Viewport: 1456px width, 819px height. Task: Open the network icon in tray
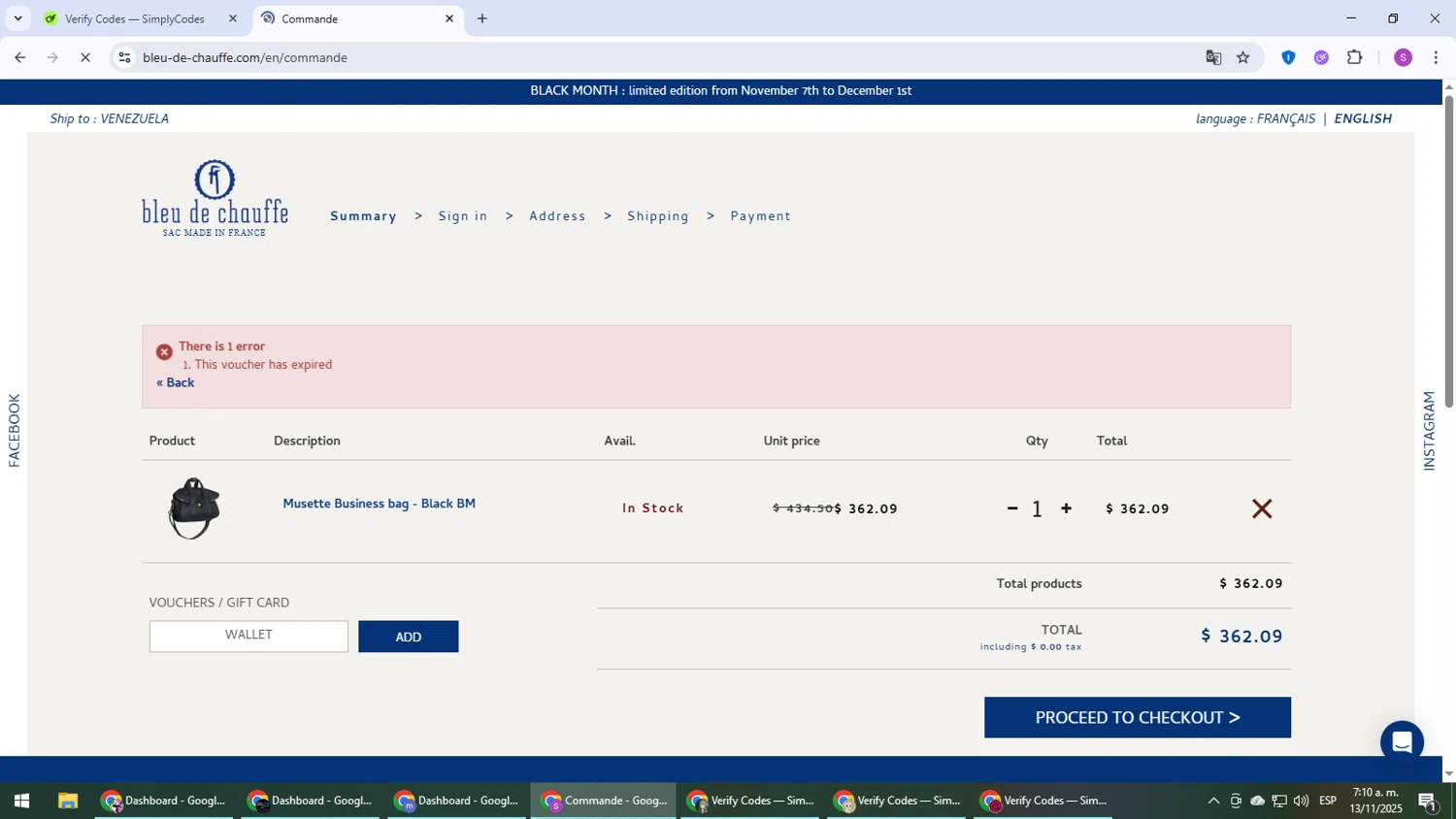pyautogui.click(x=1279, y=801)
